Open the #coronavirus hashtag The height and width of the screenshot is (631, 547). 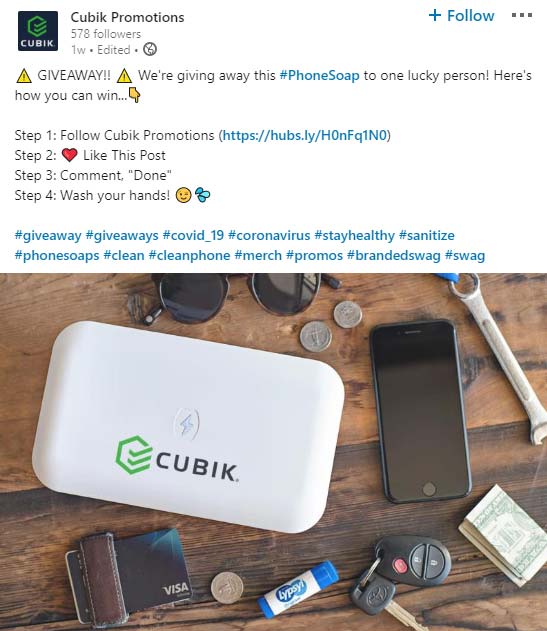(x=269, y=236)
